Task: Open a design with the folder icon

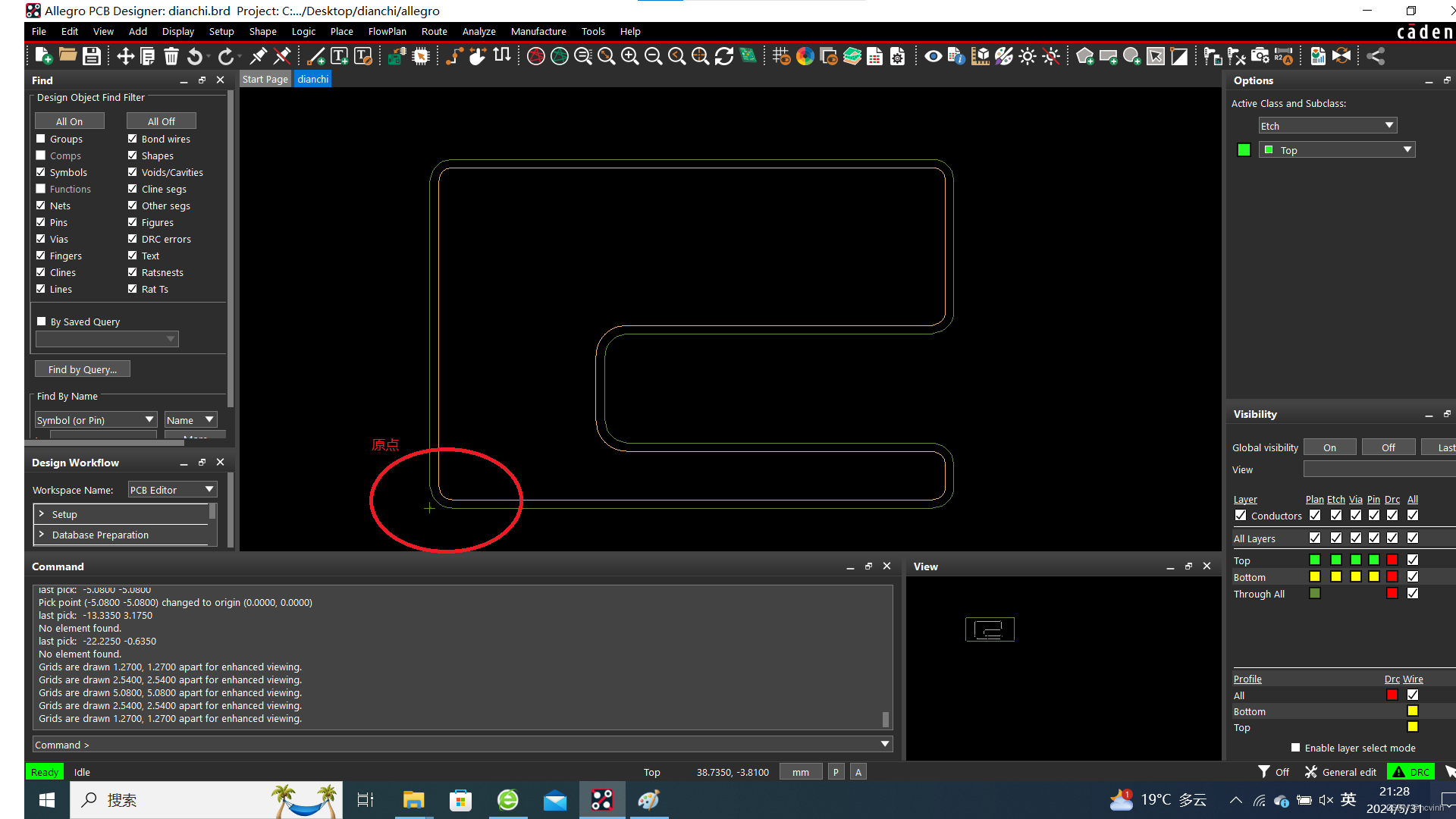Action: point(67,56)
